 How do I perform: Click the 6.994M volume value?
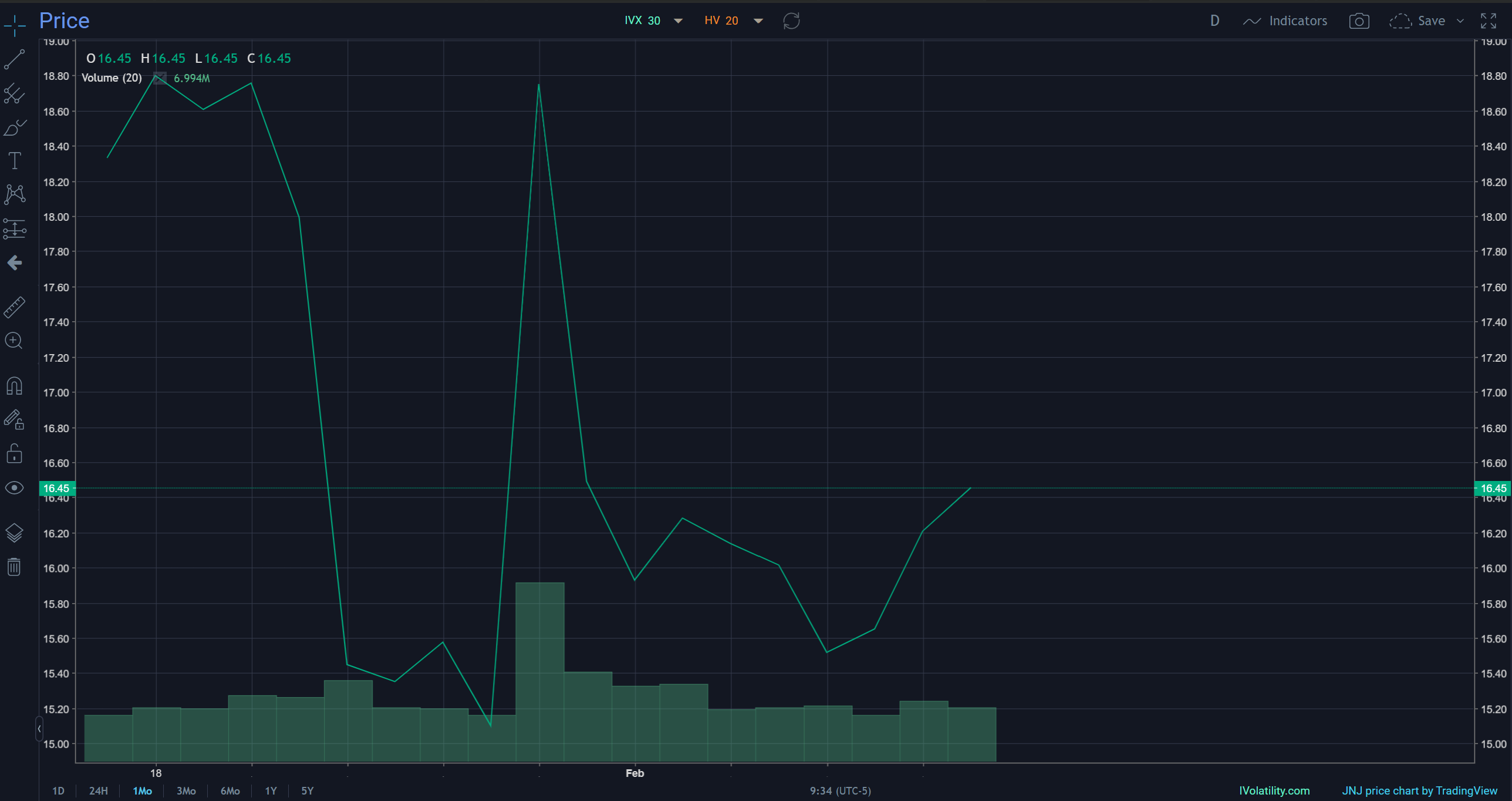(x=191, y=78)
